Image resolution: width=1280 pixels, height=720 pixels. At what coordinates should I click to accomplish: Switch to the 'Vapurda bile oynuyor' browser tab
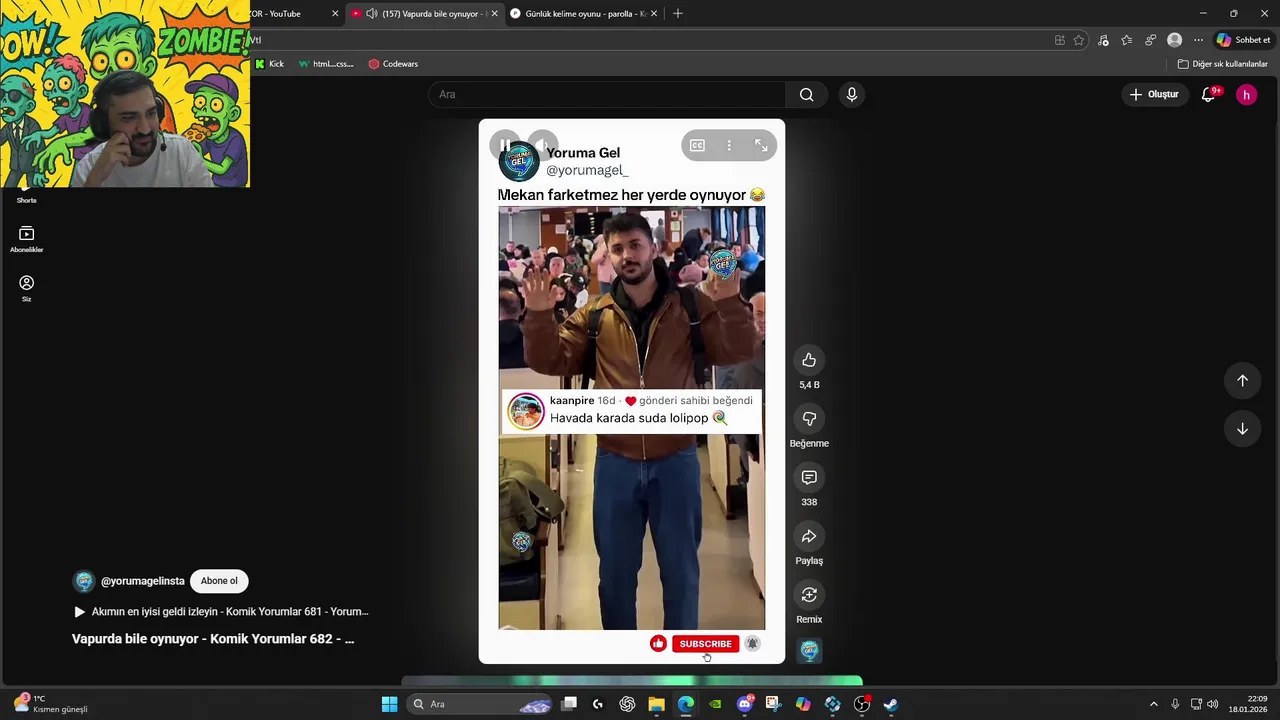(423, 14)
